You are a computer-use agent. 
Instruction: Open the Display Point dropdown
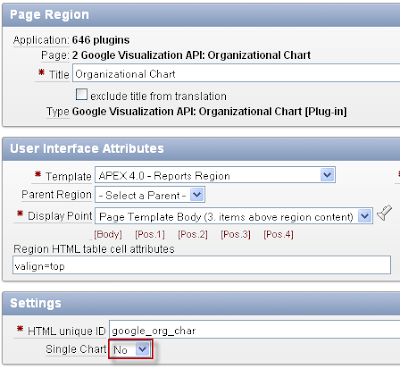pos(234,216)
